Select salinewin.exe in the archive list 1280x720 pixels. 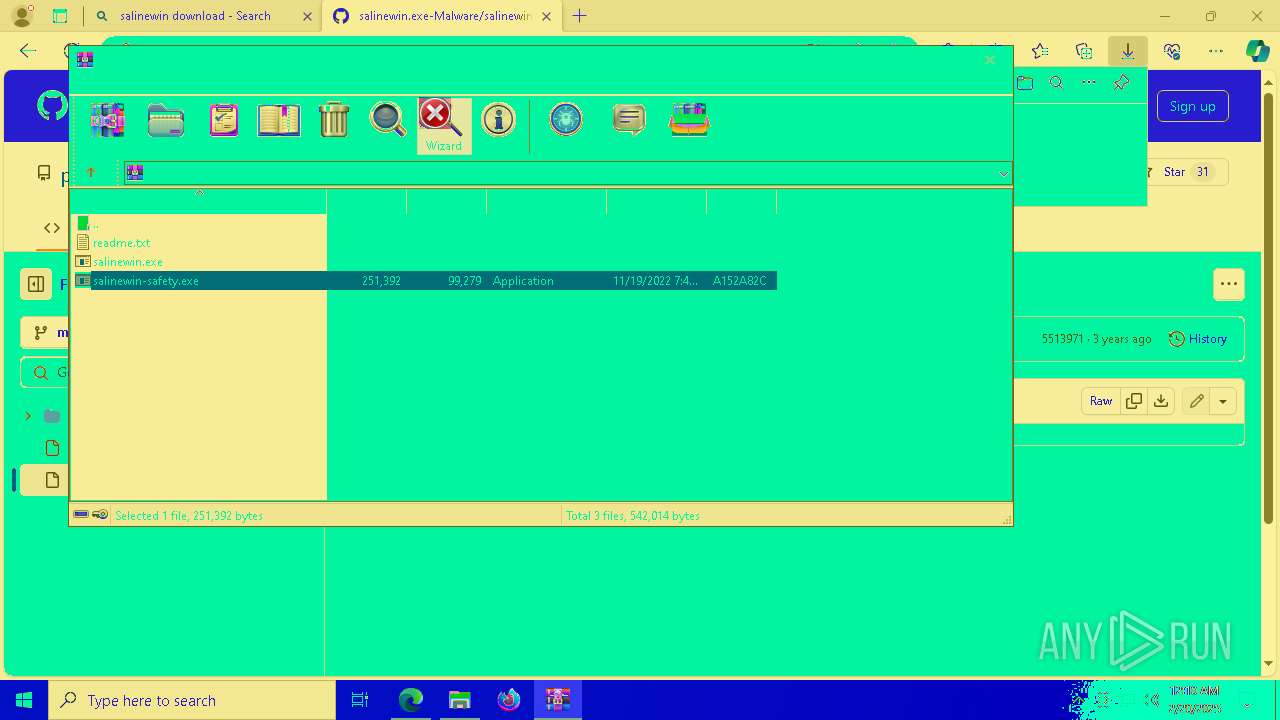(127, 262)
